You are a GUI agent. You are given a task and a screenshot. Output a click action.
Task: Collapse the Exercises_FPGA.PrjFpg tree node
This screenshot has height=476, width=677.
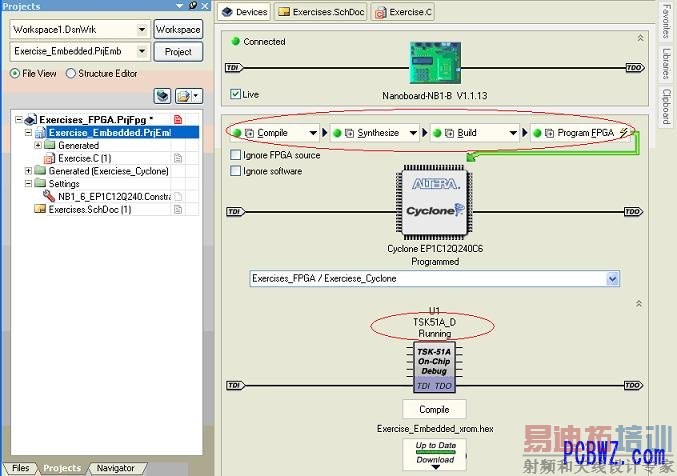click(19, 119)
